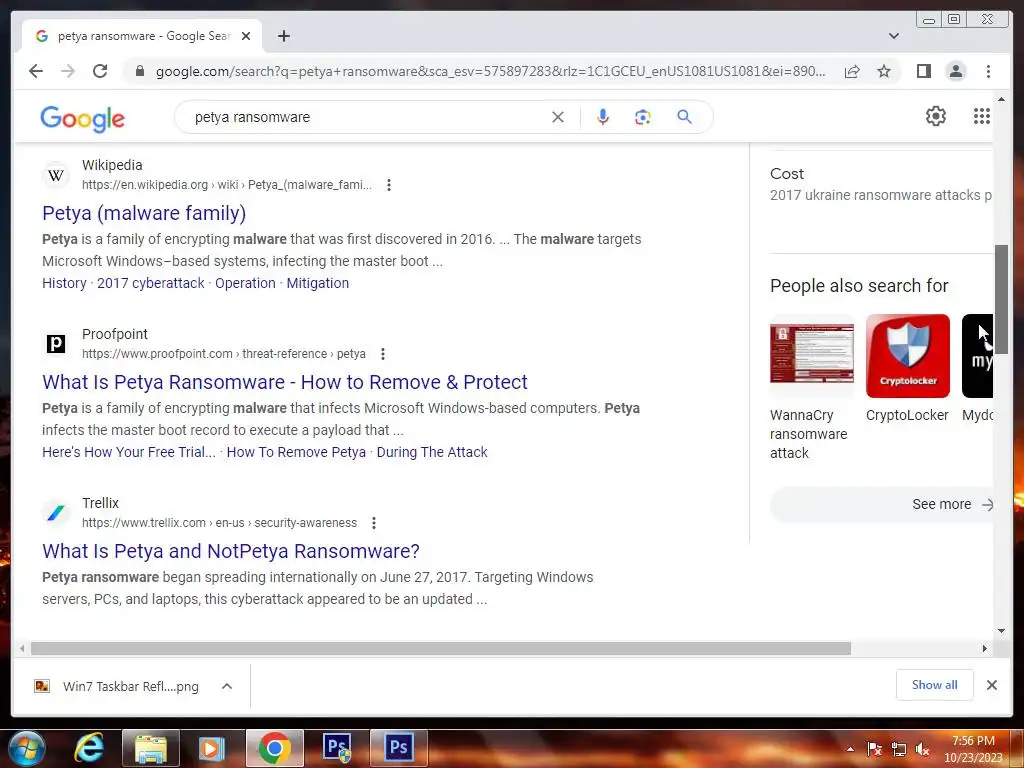
Task: Search by voice microphone icon
Action: click(x=603, y=117)
